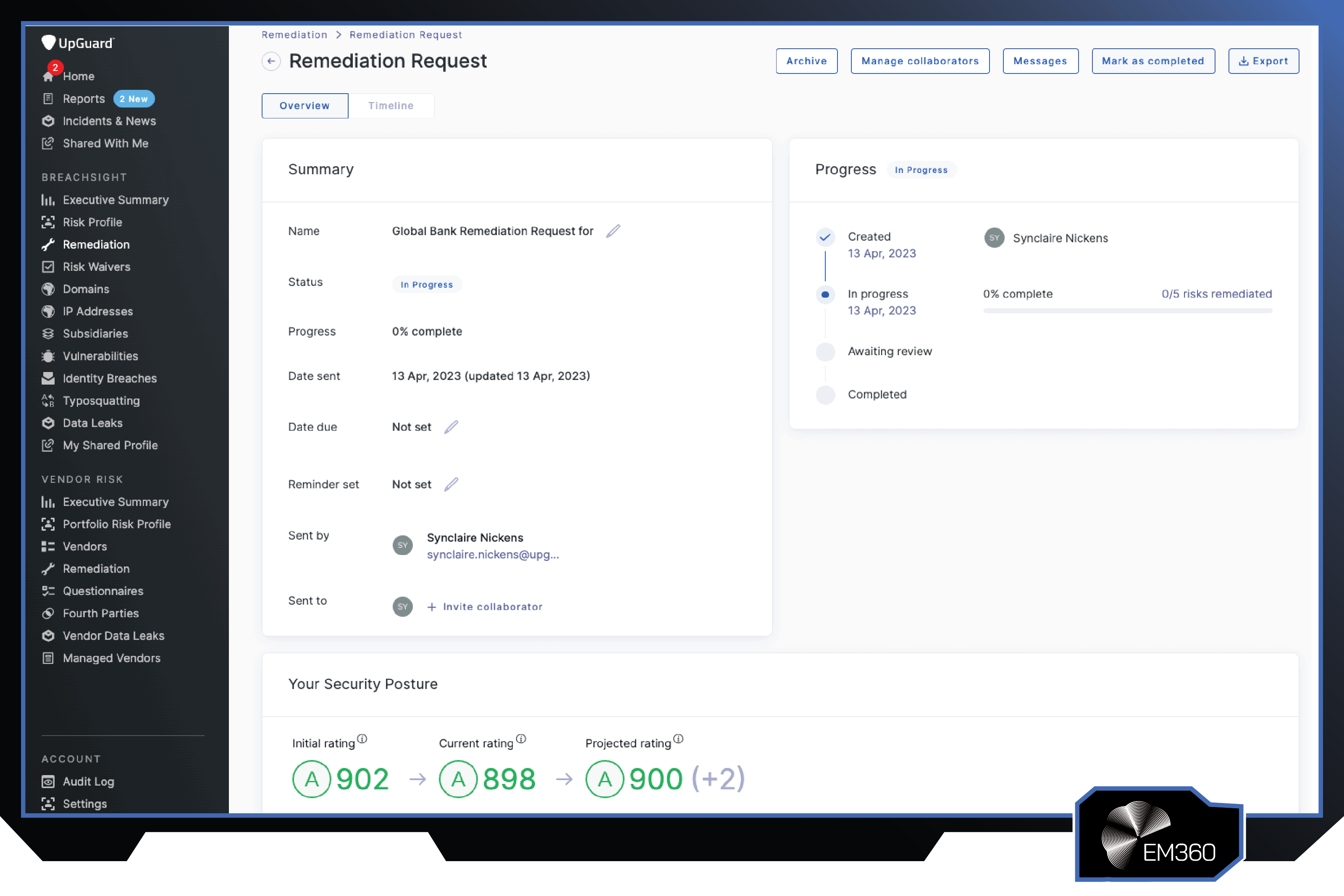Viewport: 1344px width, 896px height.
Task: Click the Synclaire Nickens avatar in Progress panel
Action: 994,238
